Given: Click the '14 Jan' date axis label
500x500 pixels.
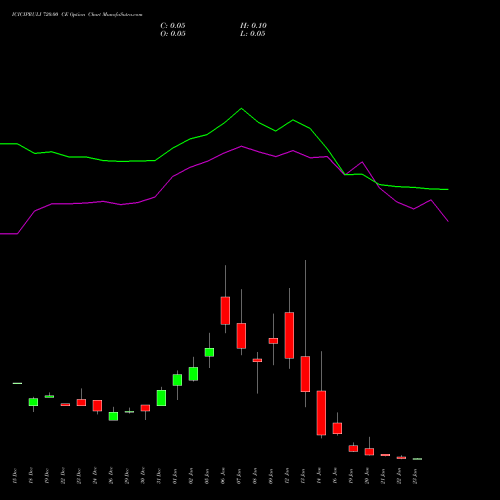Looking at the screenshot, I should click(x=319, y=476).
